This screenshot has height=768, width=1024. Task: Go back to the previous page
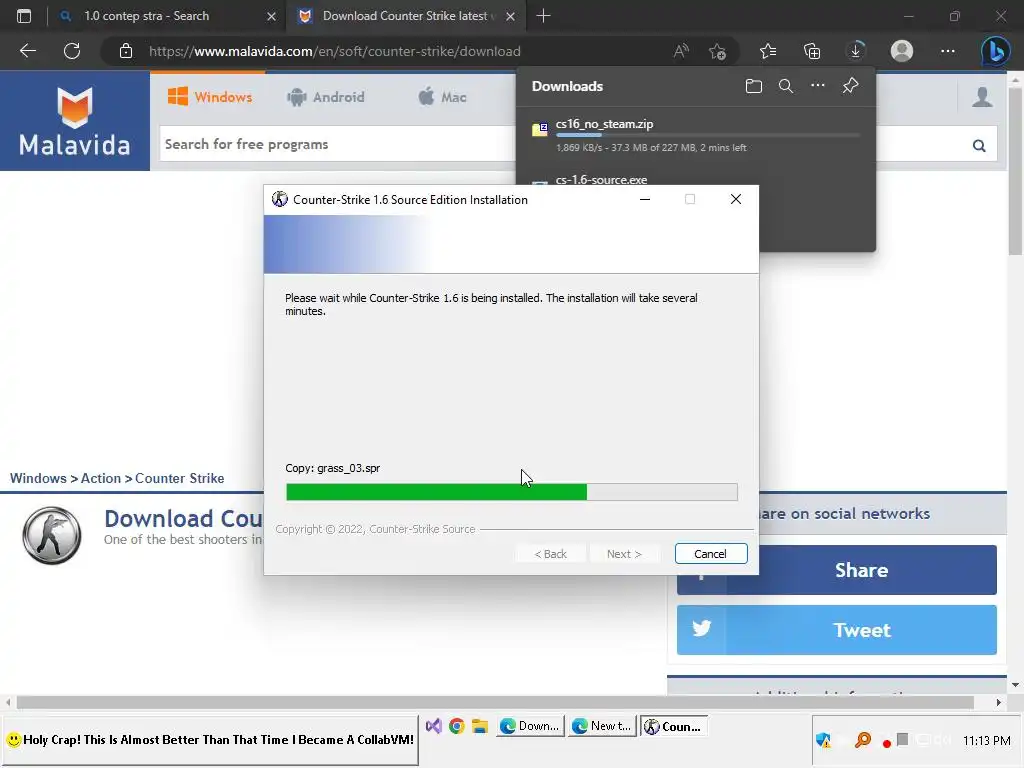pyautogui.click(x=27, y=51)
